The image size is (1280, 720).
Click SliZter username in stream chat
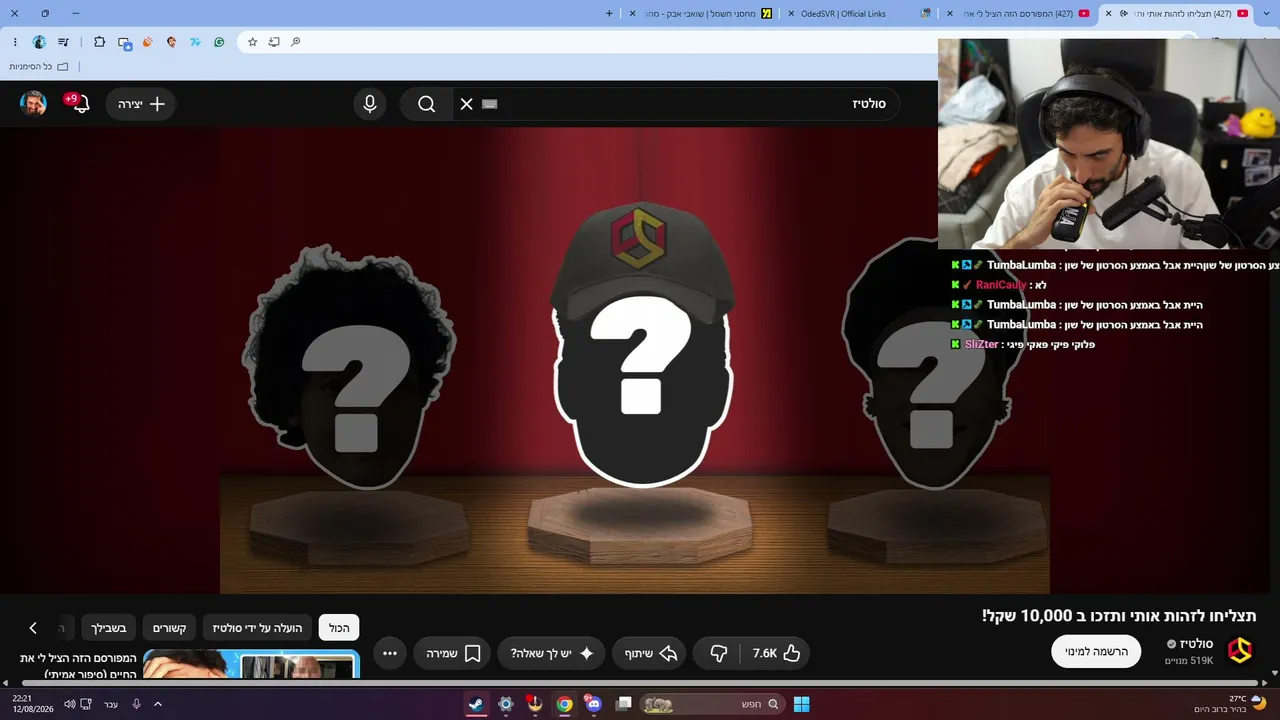pyautogui.click(x=981, y=344)
